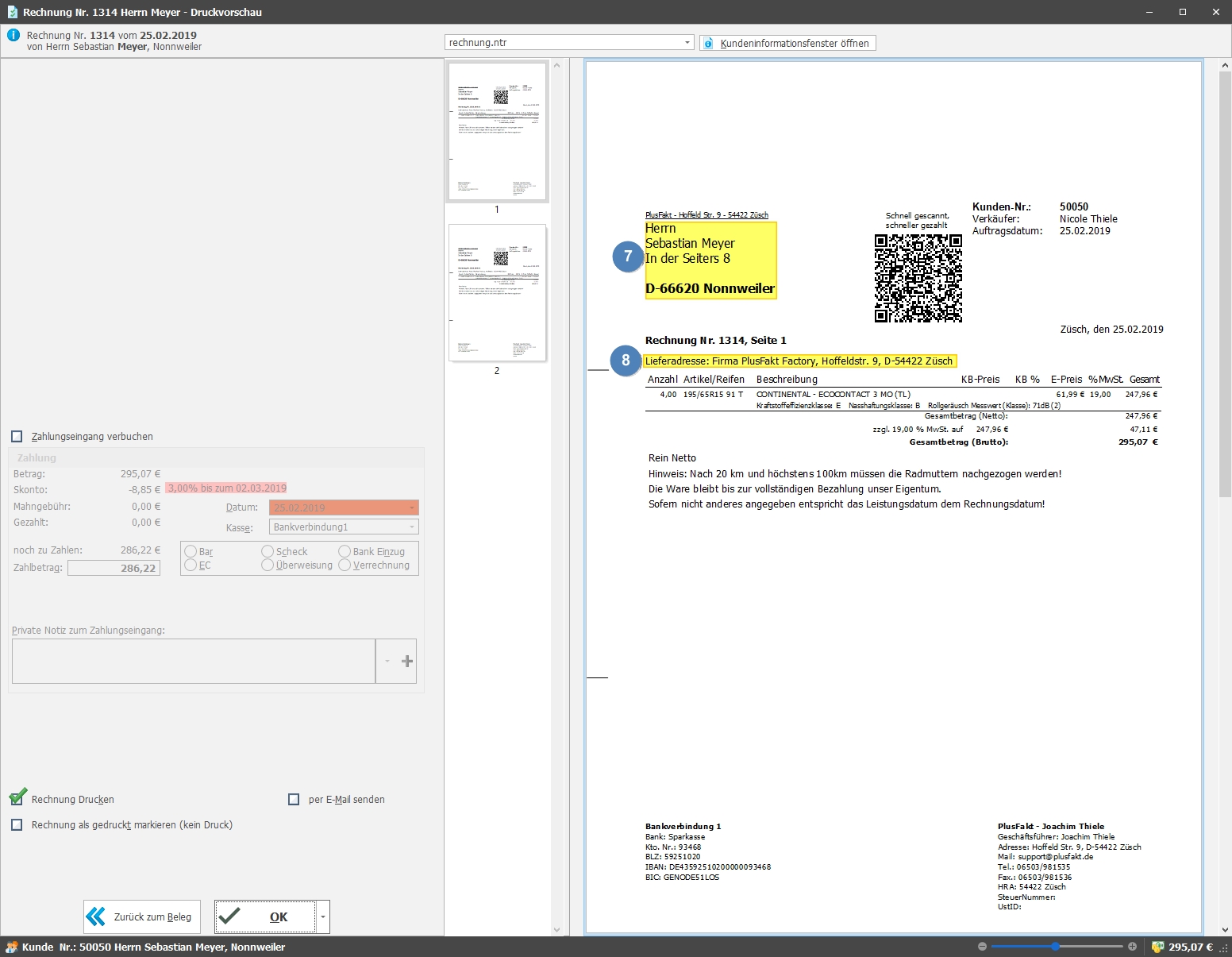This screenshot has height=957, width=1232.
Task: Select the Scheck payment option
Action: [268, 551]
